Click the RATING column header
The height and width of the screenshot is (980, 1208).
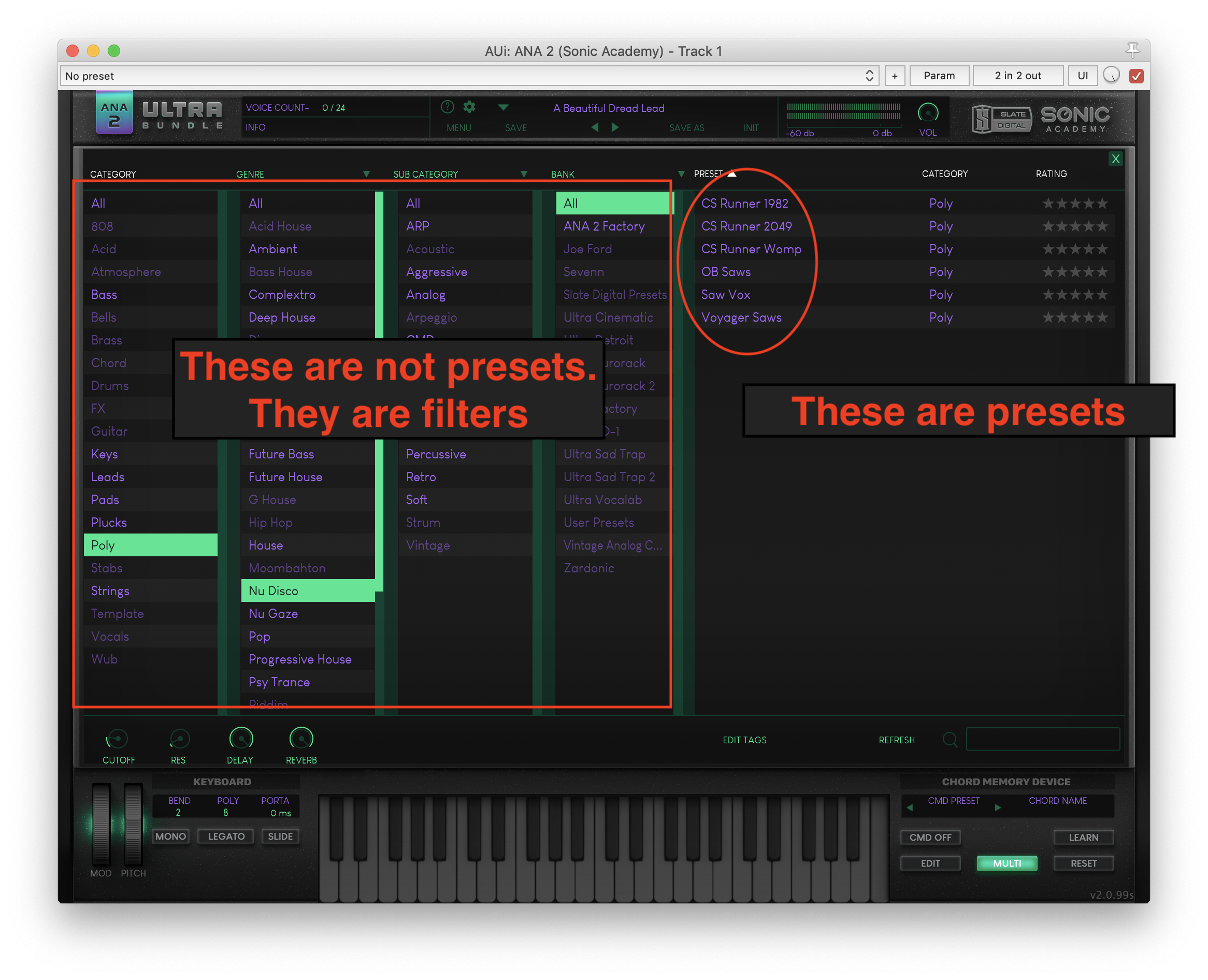1051,174
